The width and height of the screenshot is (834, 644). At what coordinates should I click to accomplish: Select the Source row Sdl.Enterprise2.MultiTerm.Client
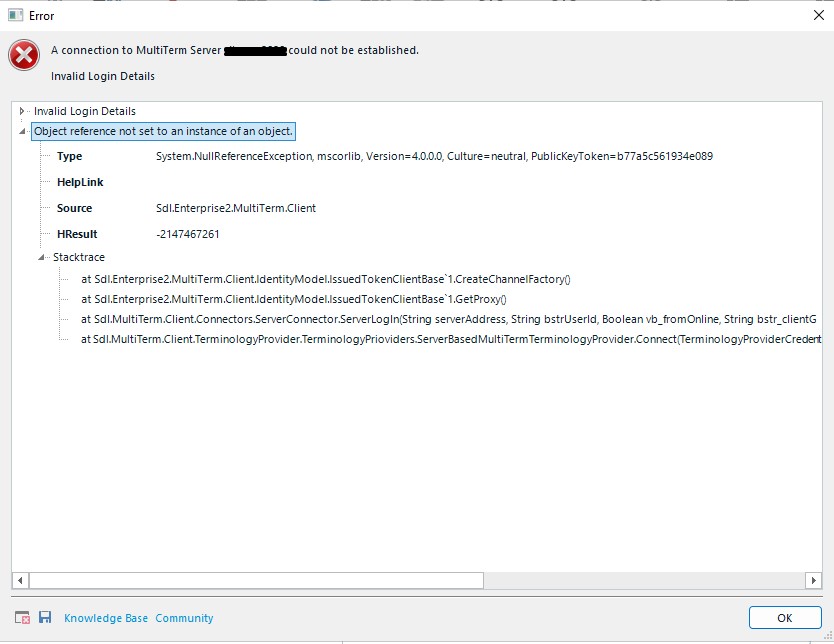(229, 208)
